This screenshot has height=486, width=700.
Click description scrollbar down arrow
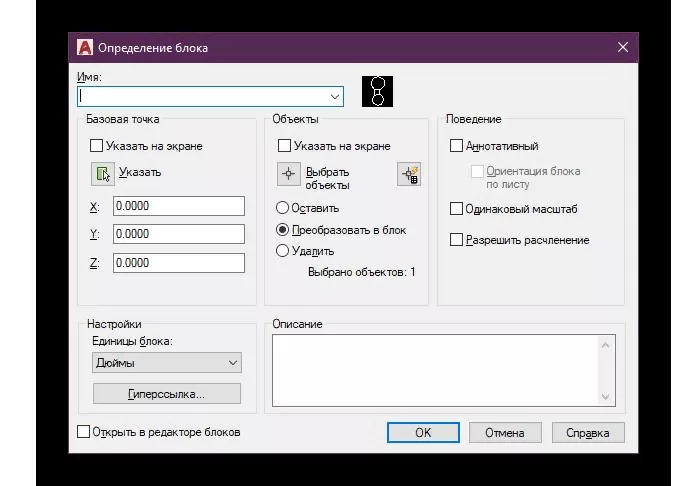(x=605, y=396)
